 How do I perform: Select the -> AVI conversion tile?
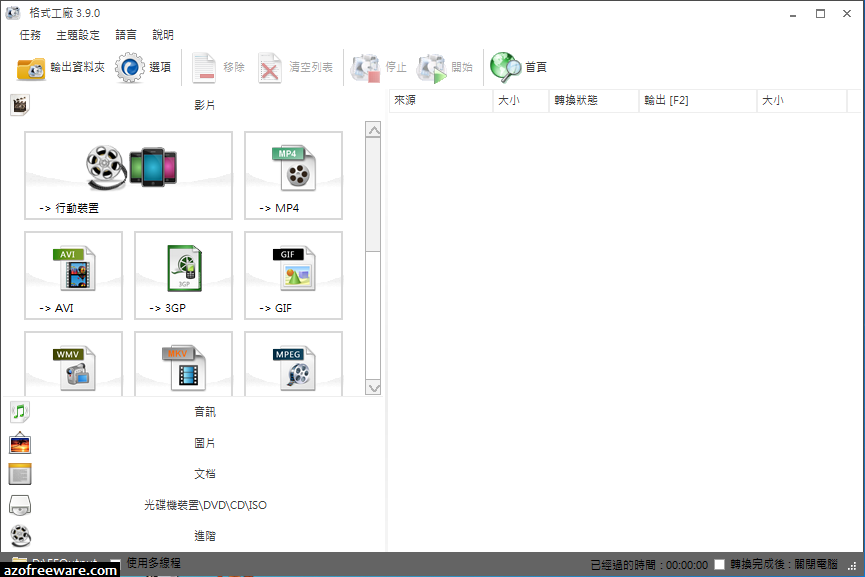tap(73, 275)
